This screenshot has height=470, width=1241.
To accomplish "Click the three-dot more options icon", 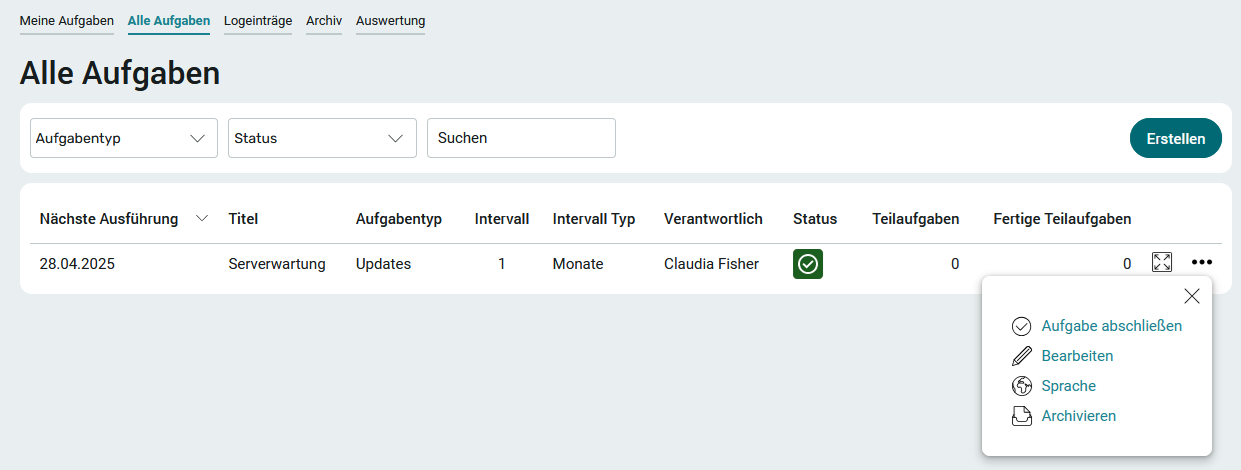I will [x=1202, y=263].
